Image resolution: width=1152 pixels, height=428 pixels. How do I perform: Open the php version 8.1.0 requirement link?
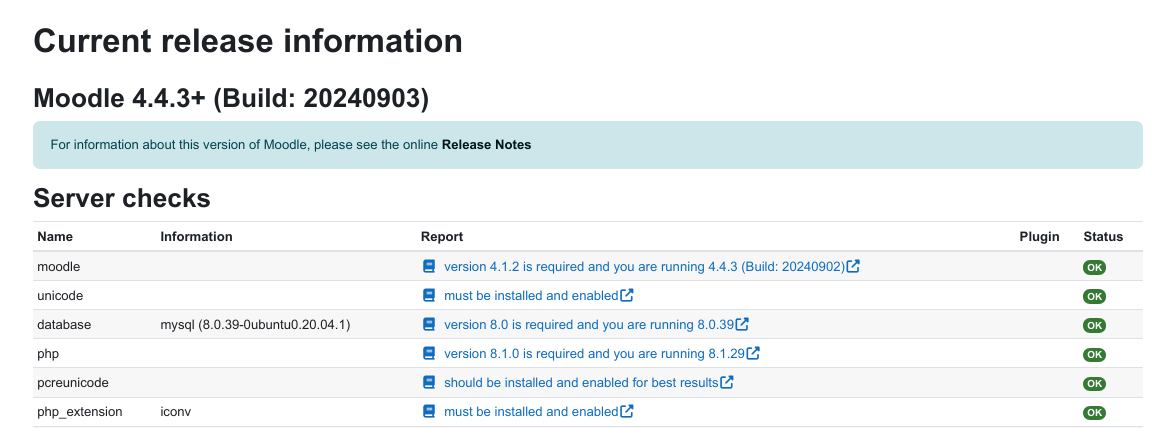pyautogui.click(x=594, y=354)
